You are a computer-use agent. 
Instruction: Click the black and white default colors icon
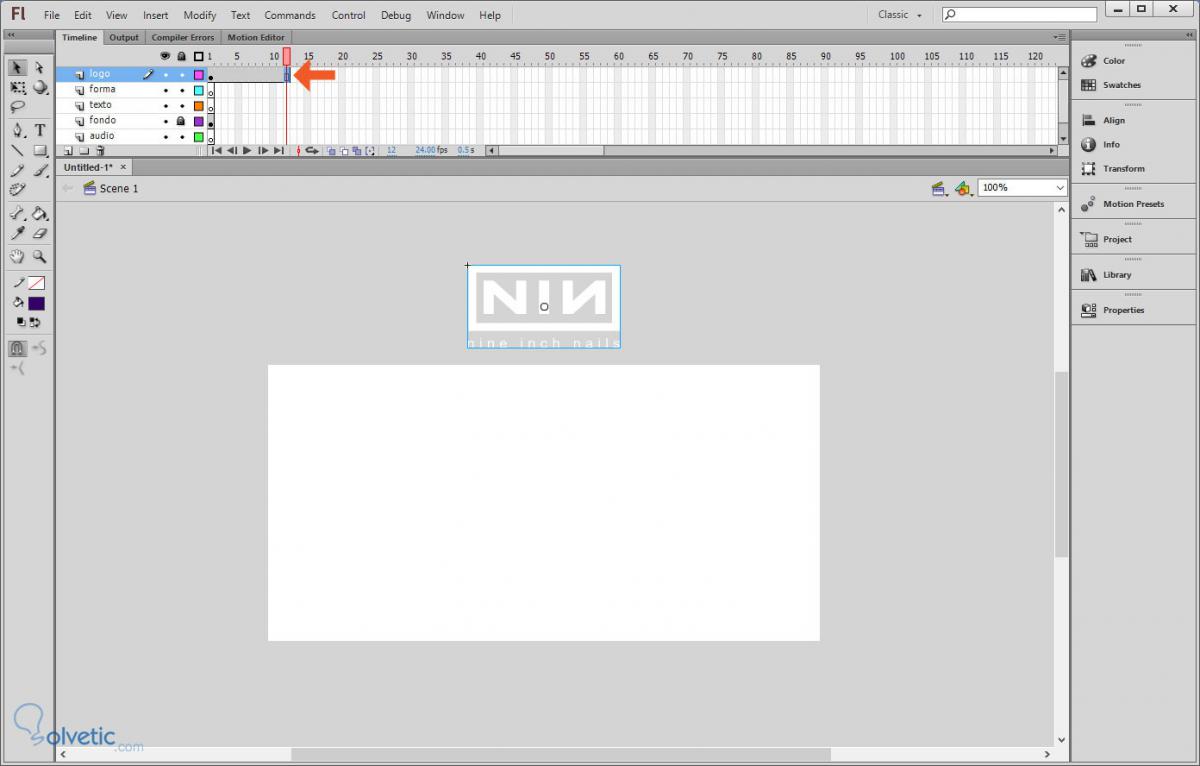coord(21,322)
